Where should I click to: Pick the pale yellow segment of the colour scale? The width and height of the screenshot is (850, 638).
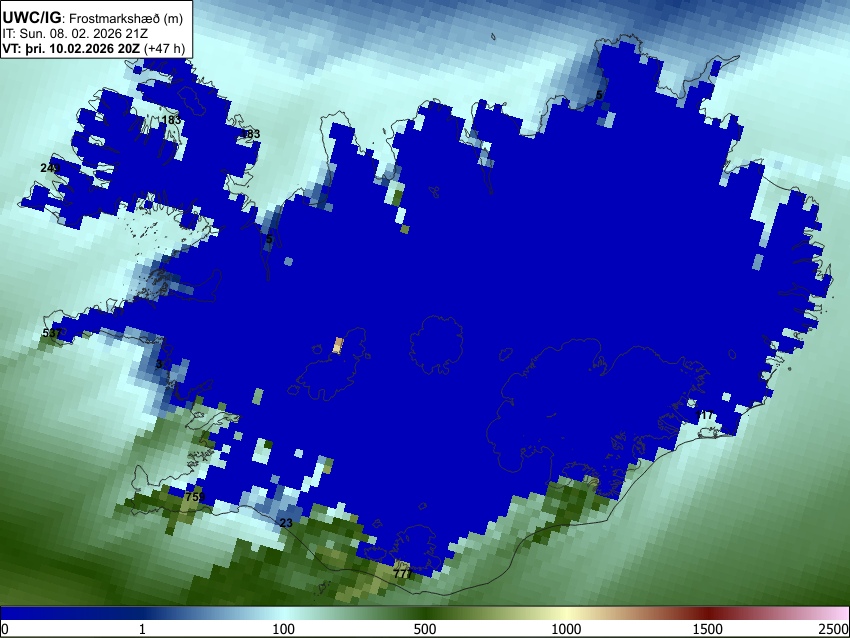pos(566,614)
